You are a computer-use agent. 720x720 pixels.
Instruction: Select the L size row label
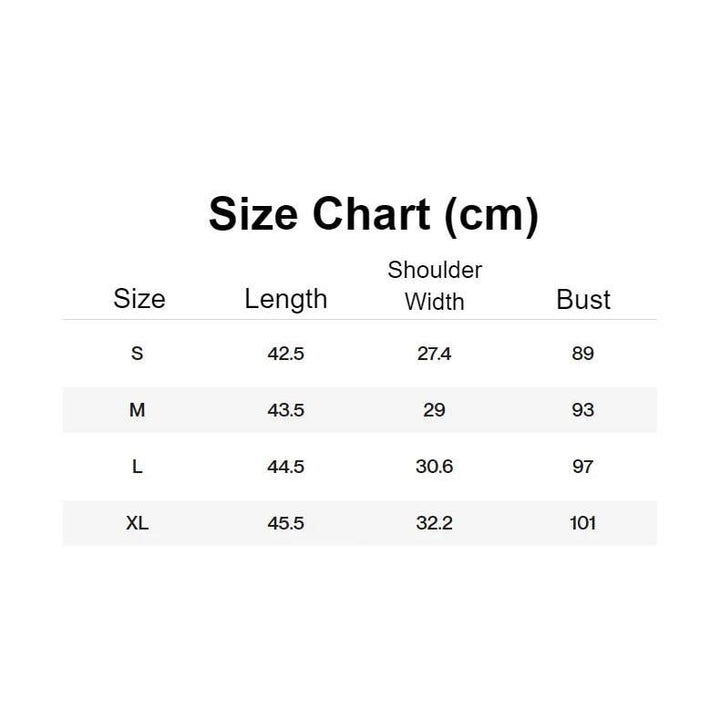[x=138, y=467]
